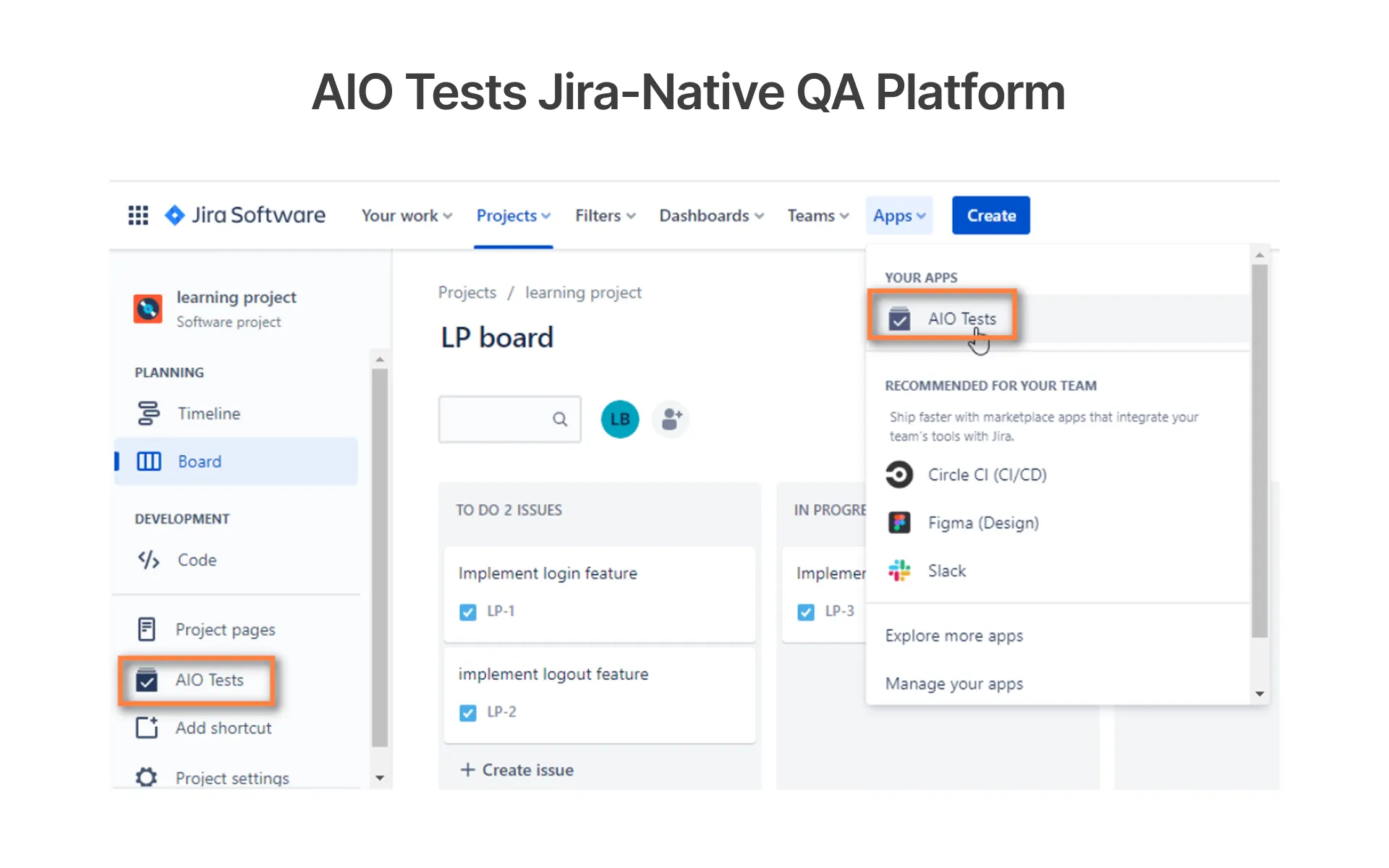1389x868 pixels.
Task: Click the sidebar scroll down arrow
Action: (380, 778)
